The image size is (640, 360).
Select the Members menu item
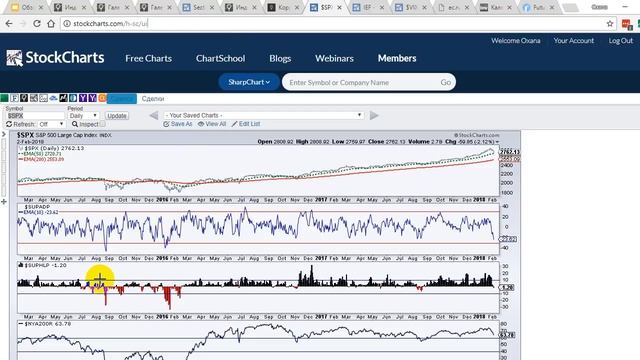point(397,58)
